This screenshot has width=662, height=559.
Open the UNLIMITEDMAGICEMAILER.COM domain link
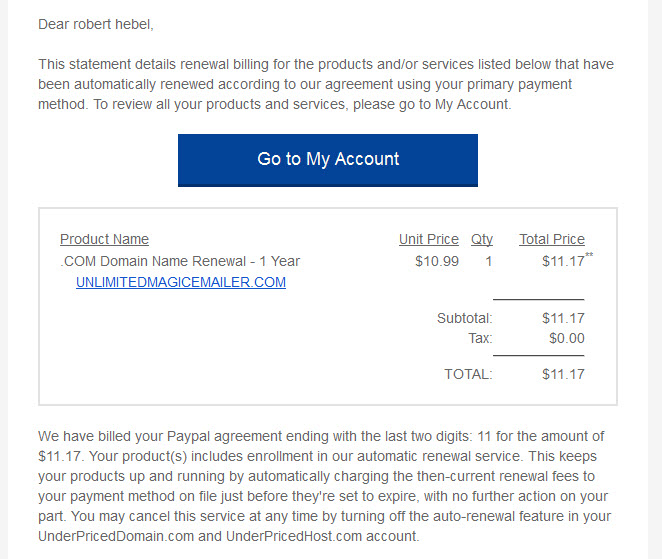(x=181, y=282)
